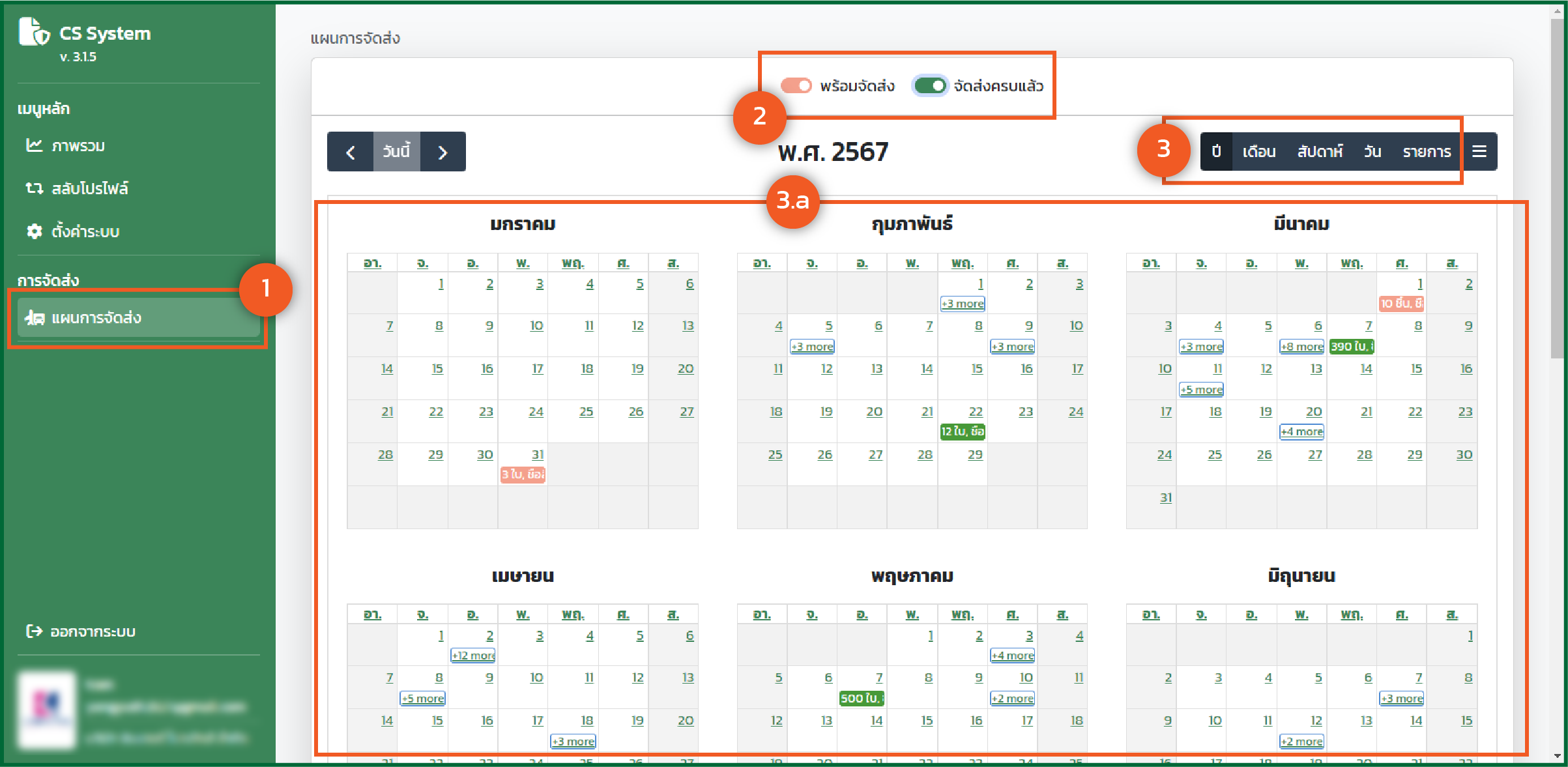Image resolution: width=1568 pixels, height=767 pixels.
Task: Expand +3 more on February 1
Action: 963,304
